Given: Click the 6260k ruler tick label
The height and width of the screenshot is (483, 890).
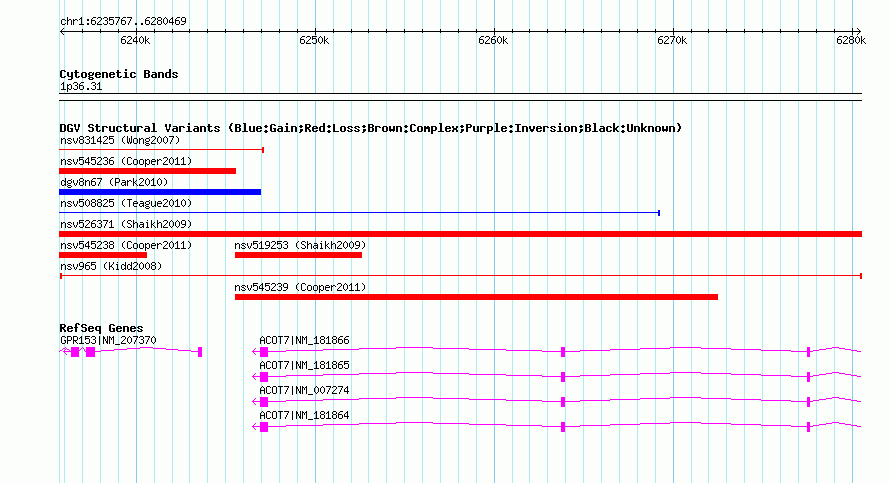Looking at the screenshot, I should tap(493, 40).
